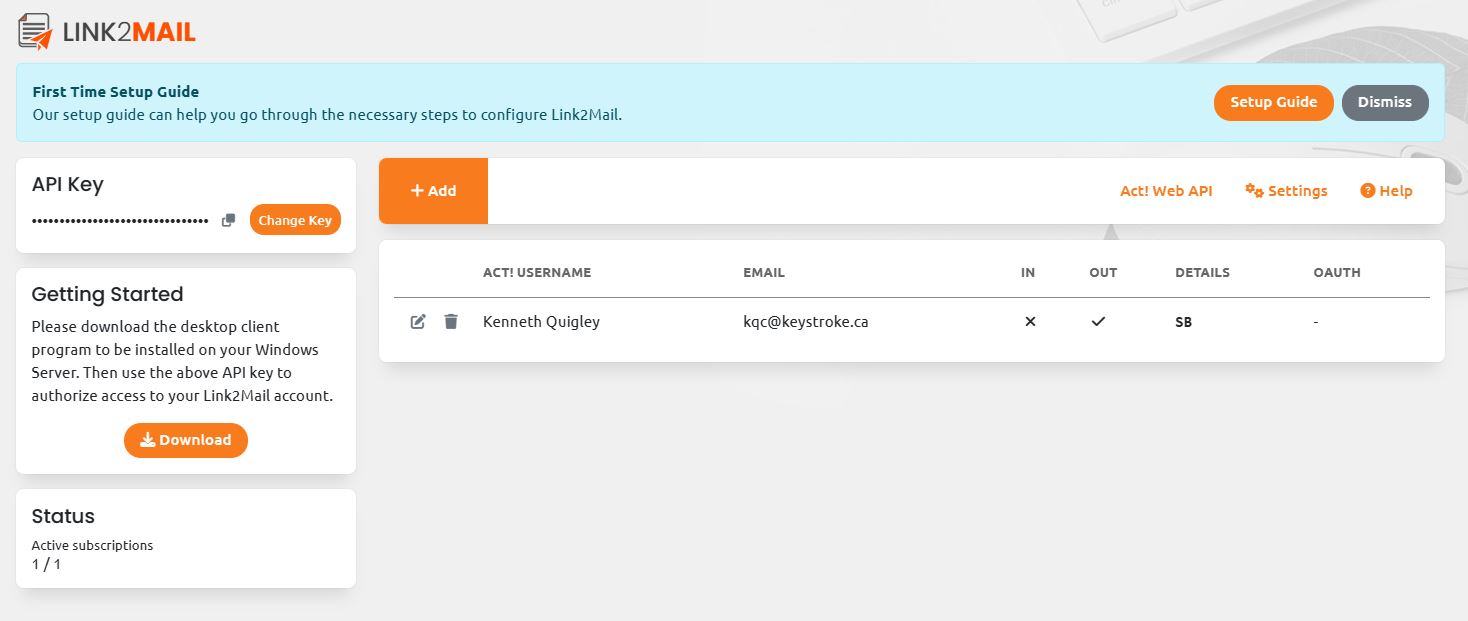
Task: Click the First Time Setup Guide title
Action: pos(116,92)
